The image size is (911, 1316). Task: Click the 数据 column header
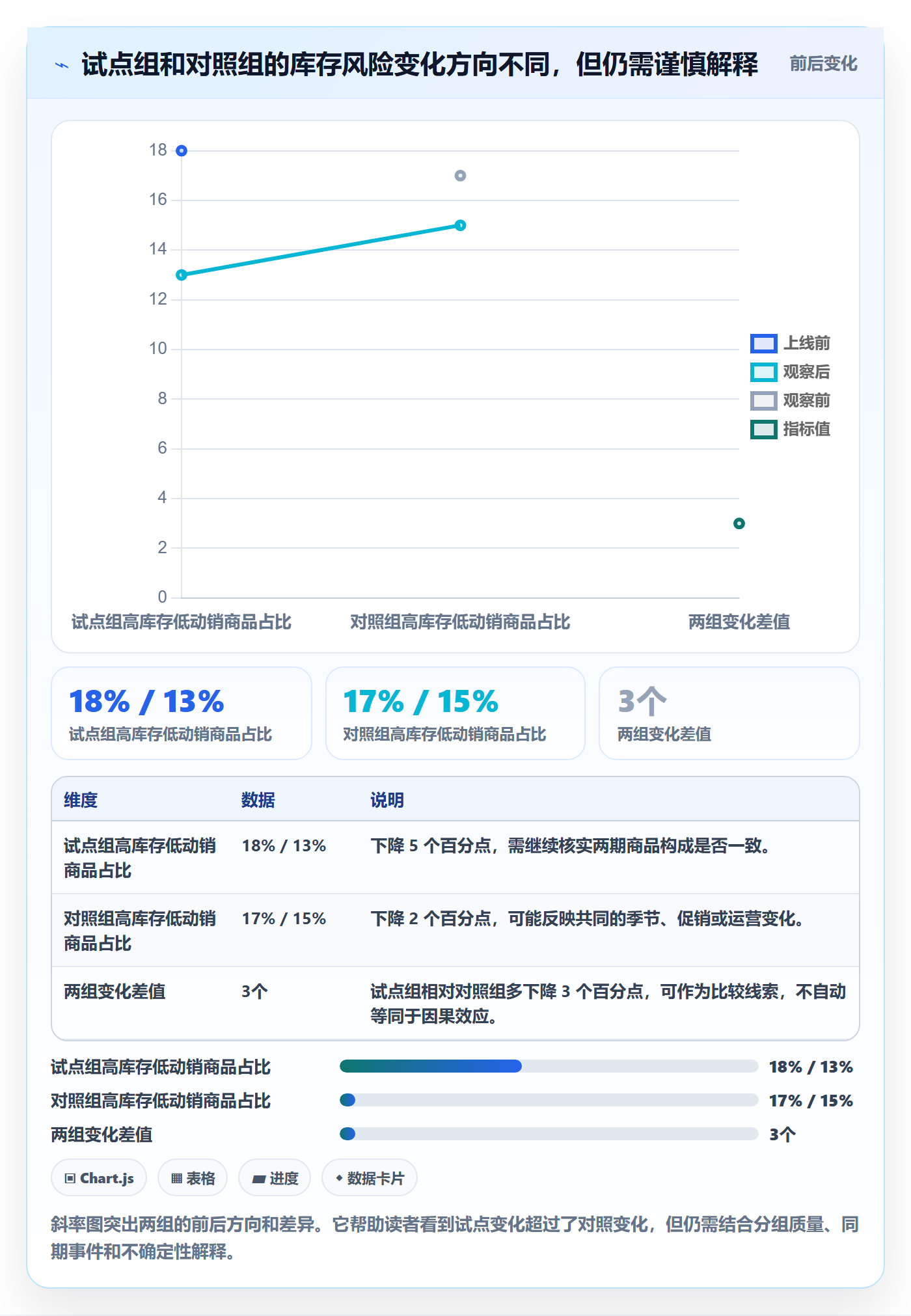pyautogui.click(x=258, y=800)
